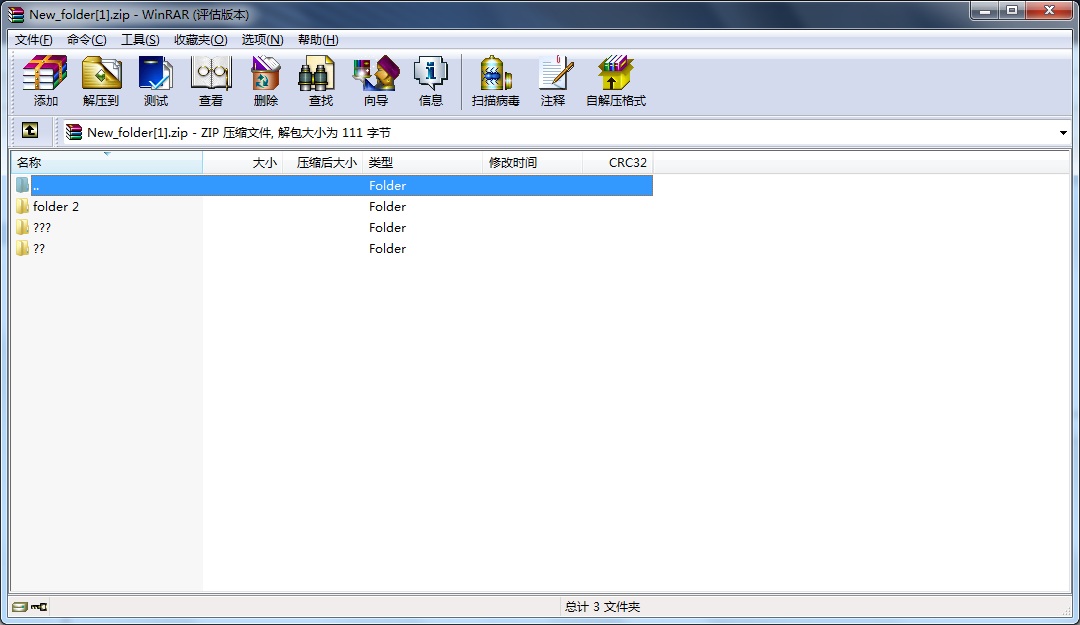Launch the Wizard (向导) tool
This screenshot has height=625, width=1080.
[x=376, y=81]
